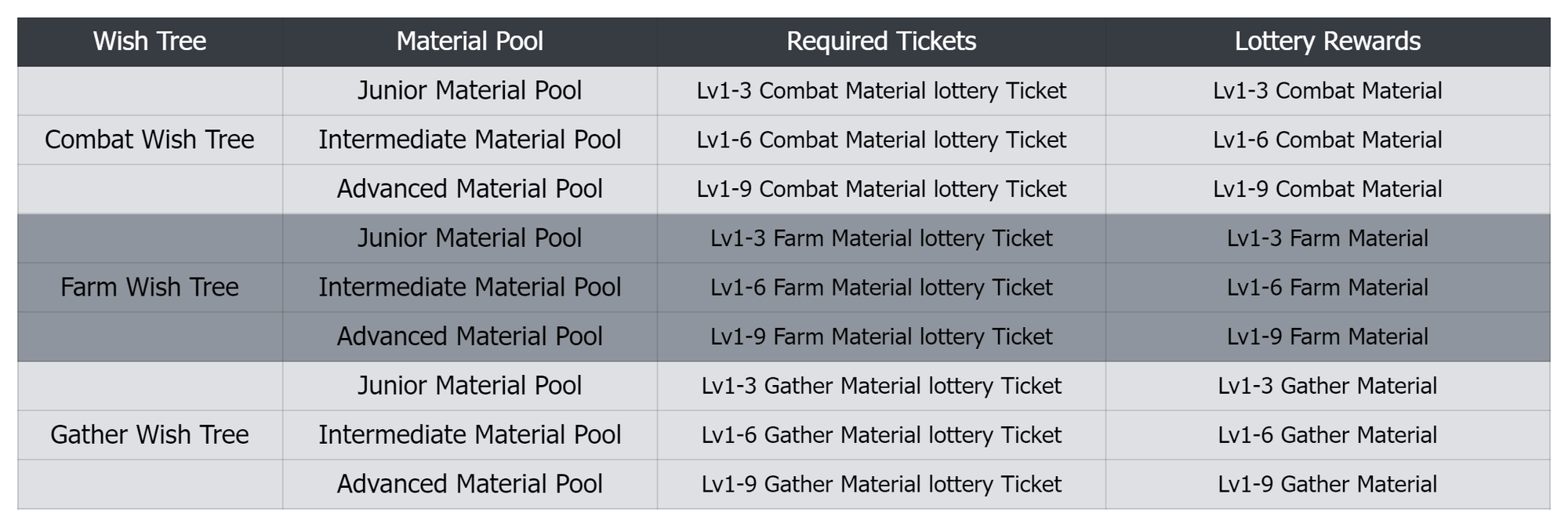The height and width of the screenshot is (527, 1568).
Task: Select Lv1-9 Gather Material lottery Ticket
Action: point(881,484)
